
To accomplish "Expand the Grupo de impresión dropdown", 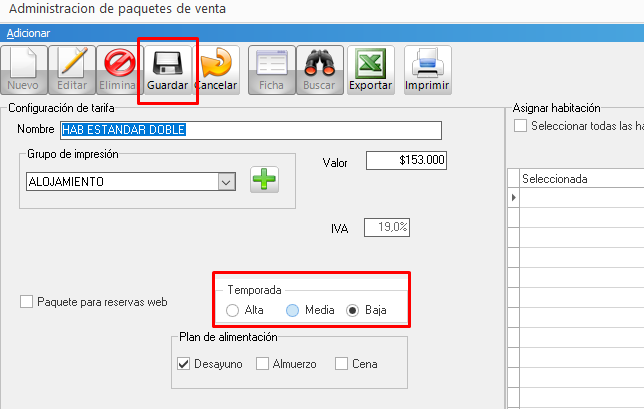I will pos(226,182).
